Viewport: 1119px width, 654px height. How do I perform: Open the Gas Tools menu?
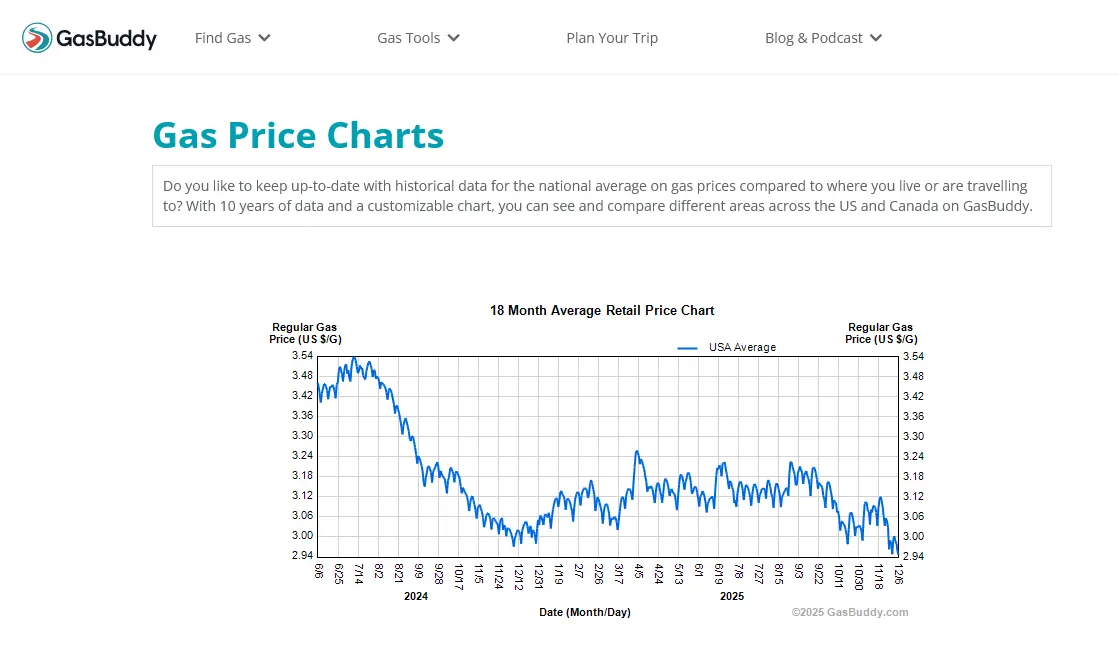(x=408, y=38)
